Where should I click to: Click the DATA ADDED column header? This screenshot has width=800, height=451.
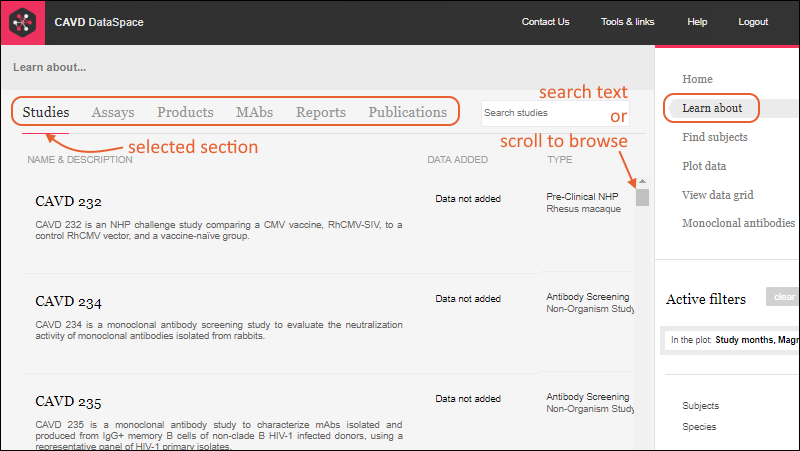pos(457,160)
